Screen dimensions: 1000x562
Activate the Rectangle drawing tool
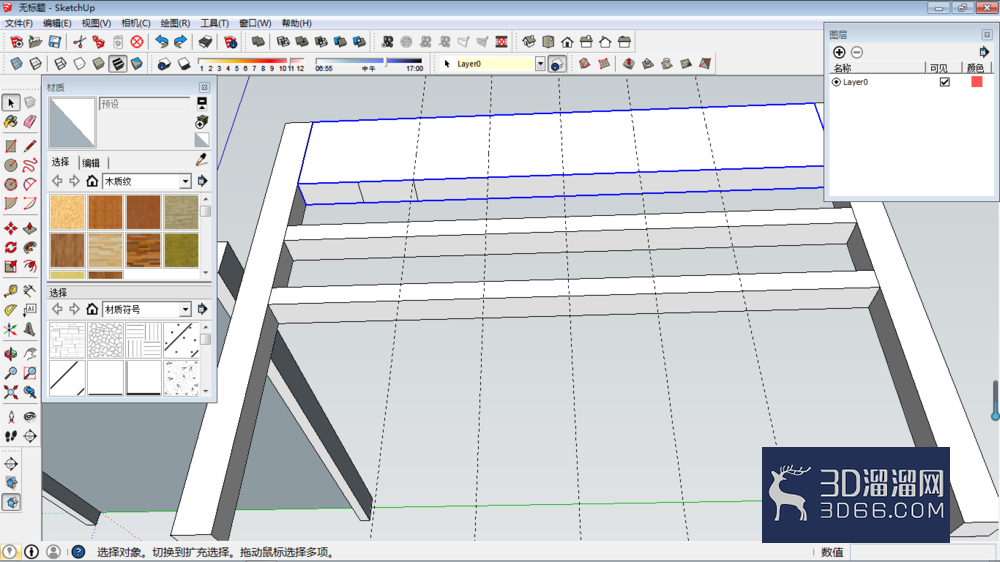11,146
